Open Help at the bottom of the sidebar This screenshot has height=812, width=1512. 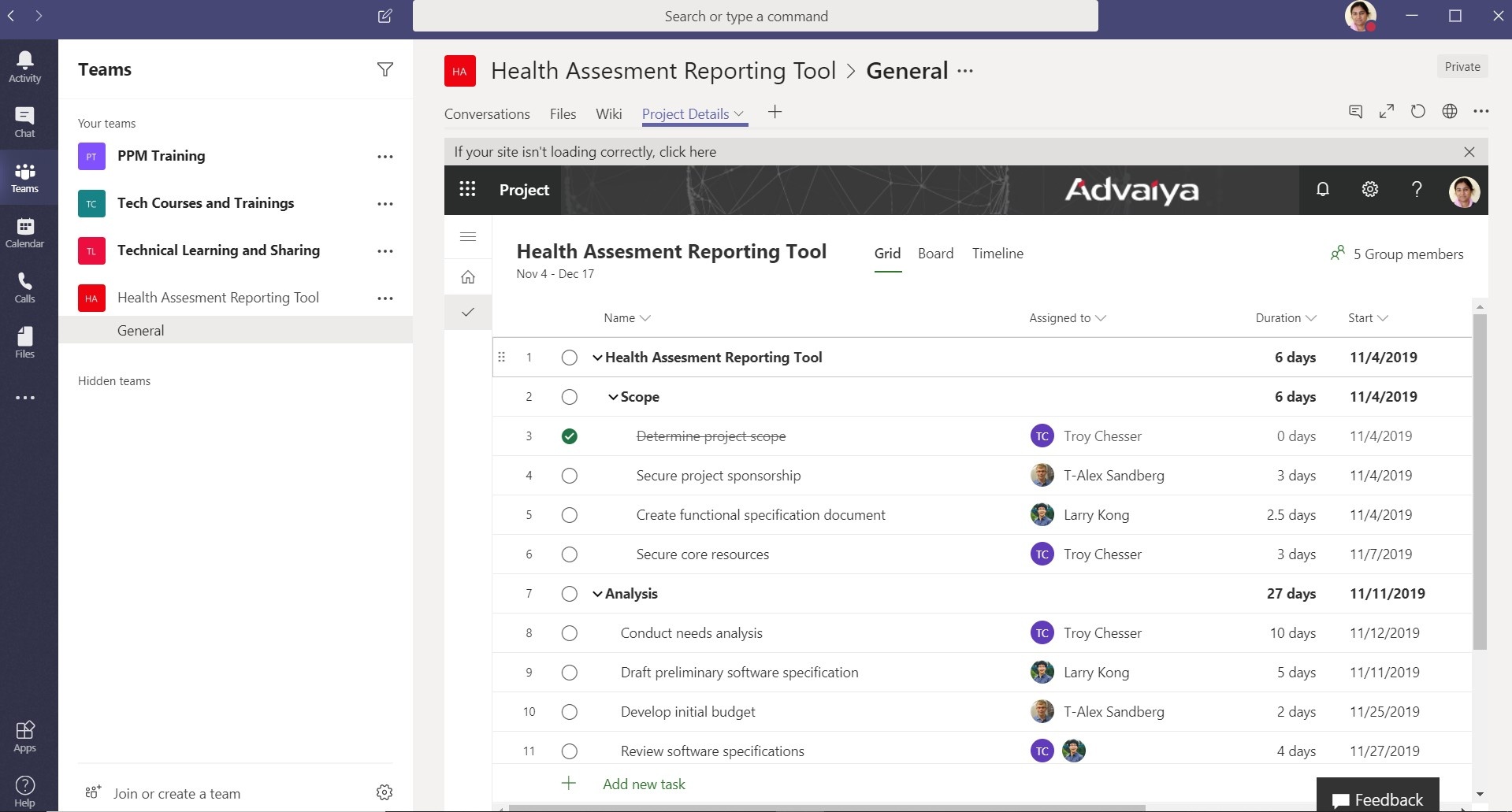[x=24, y=791]
